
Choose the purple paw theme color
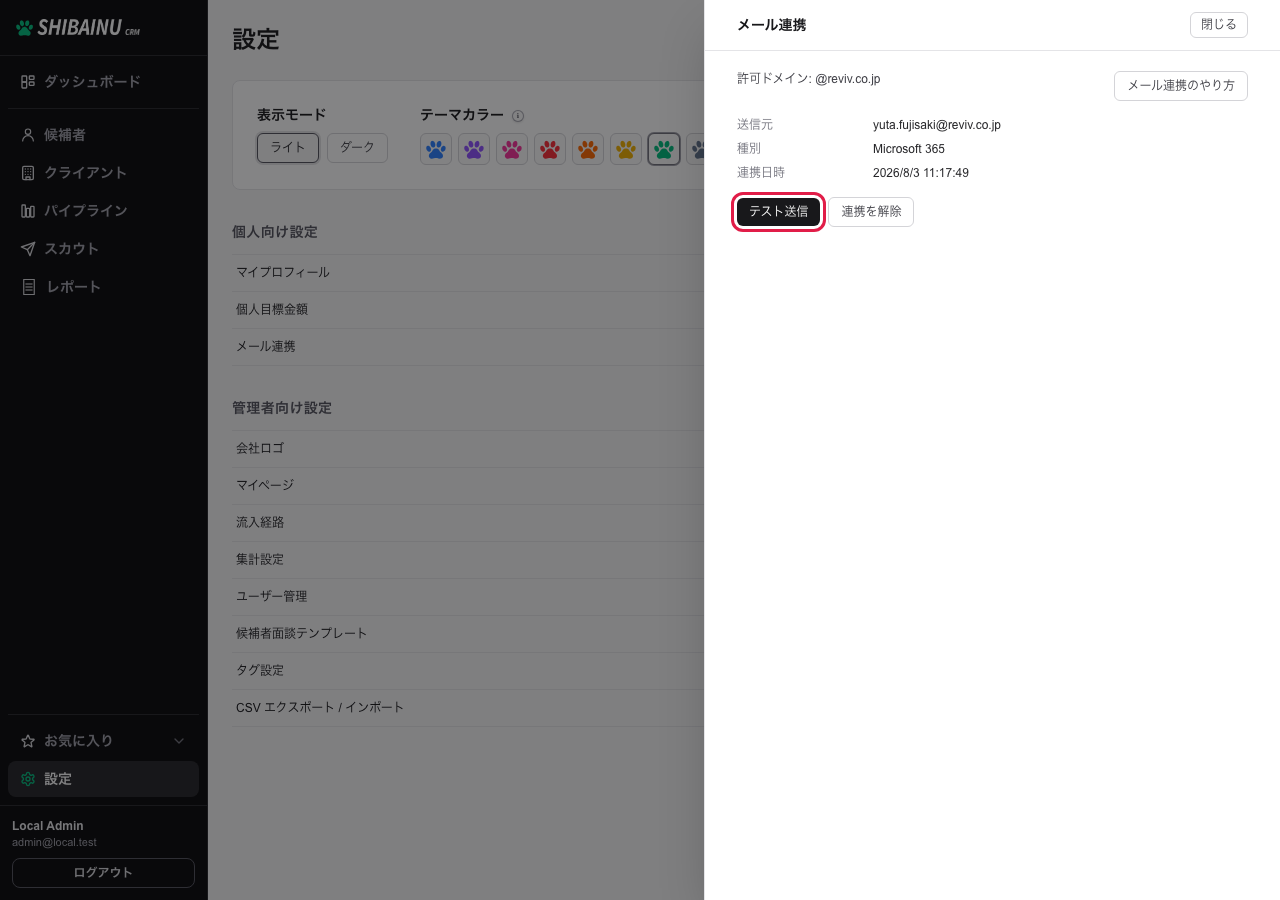point(474,149)
